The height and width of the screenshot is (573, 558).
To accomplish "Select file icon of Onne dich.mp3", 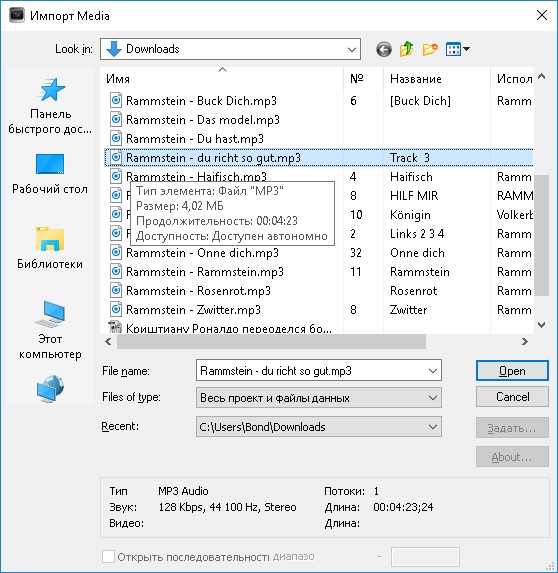I will (x=116, y=253).
